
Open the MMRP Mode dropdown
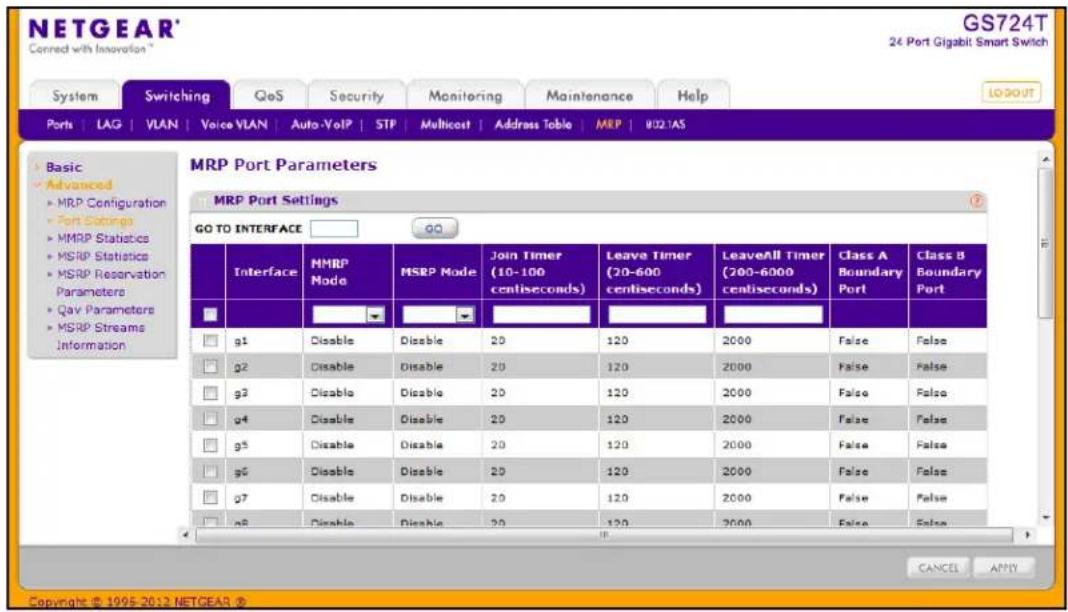tap(348, 315)
